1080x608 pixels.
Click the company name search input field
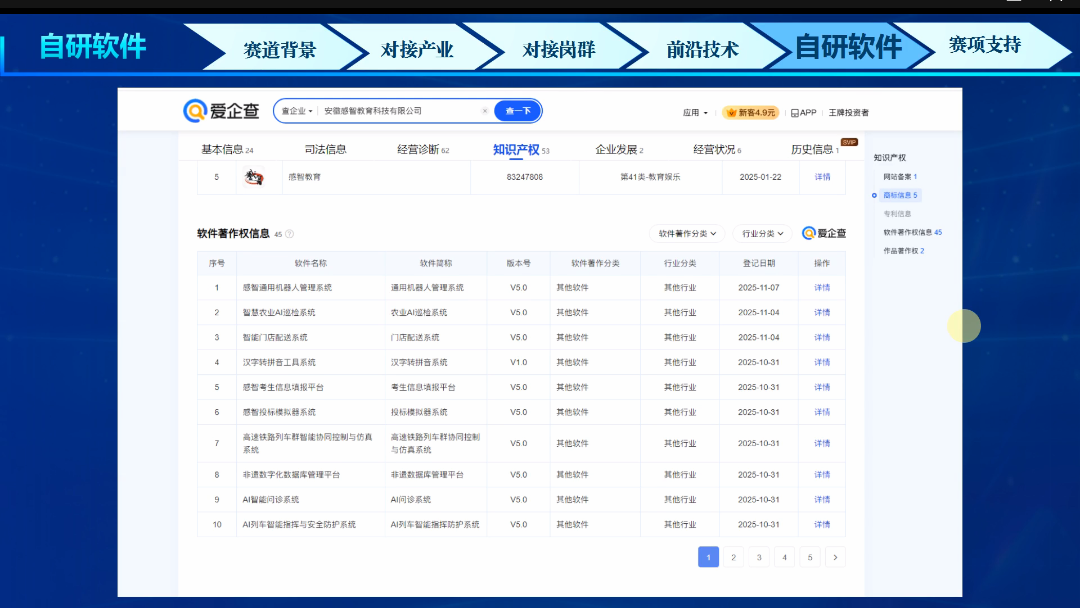click(x=400, y=111)
